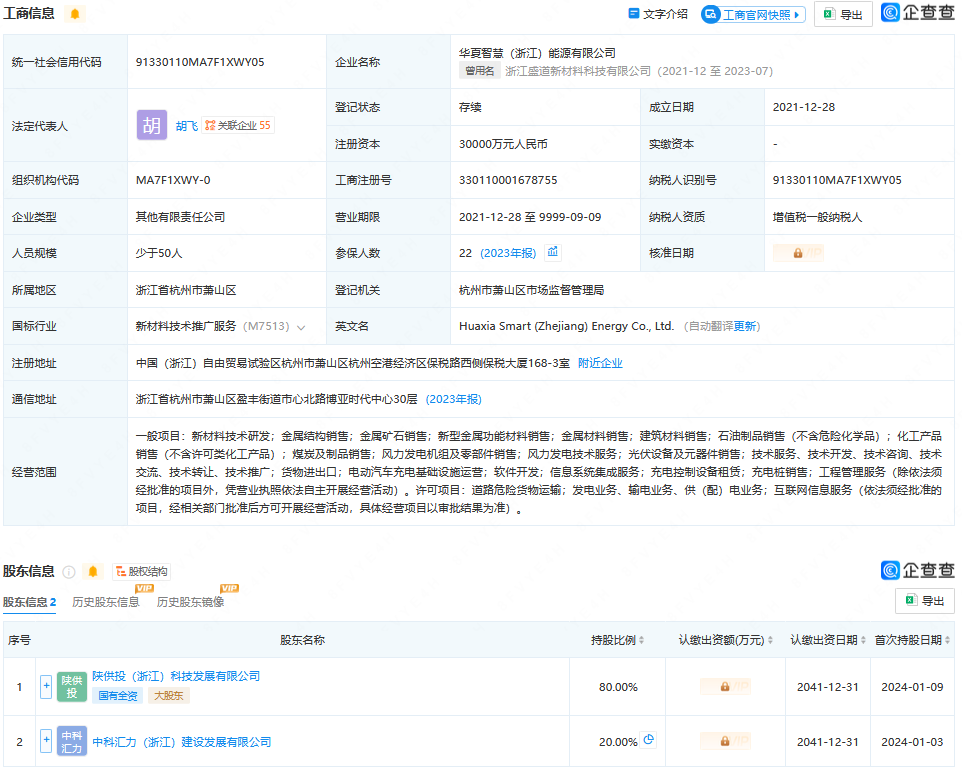The height and width of the screenshot is (773, 962).
Task: Click the bell alert icon beside 股东信息
Action: pyautogui.click(x=93, y=572)
